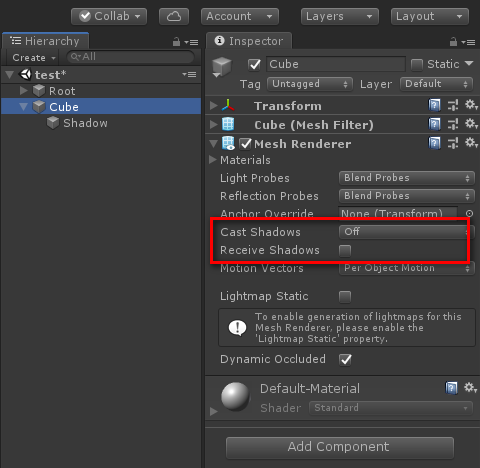Open the Light Probes dropdown
Screen dimensions: 480x468
click(407, 178)
